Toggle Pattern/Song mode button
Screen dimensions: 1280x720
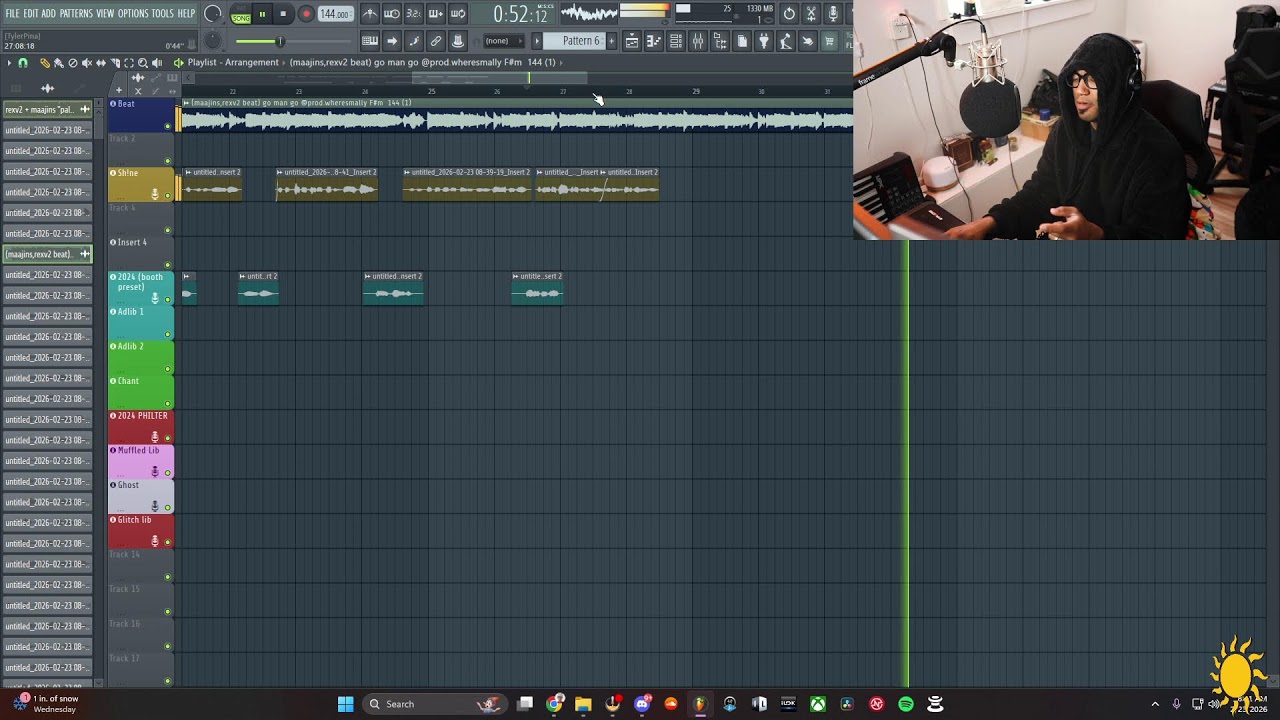[241, 14]
